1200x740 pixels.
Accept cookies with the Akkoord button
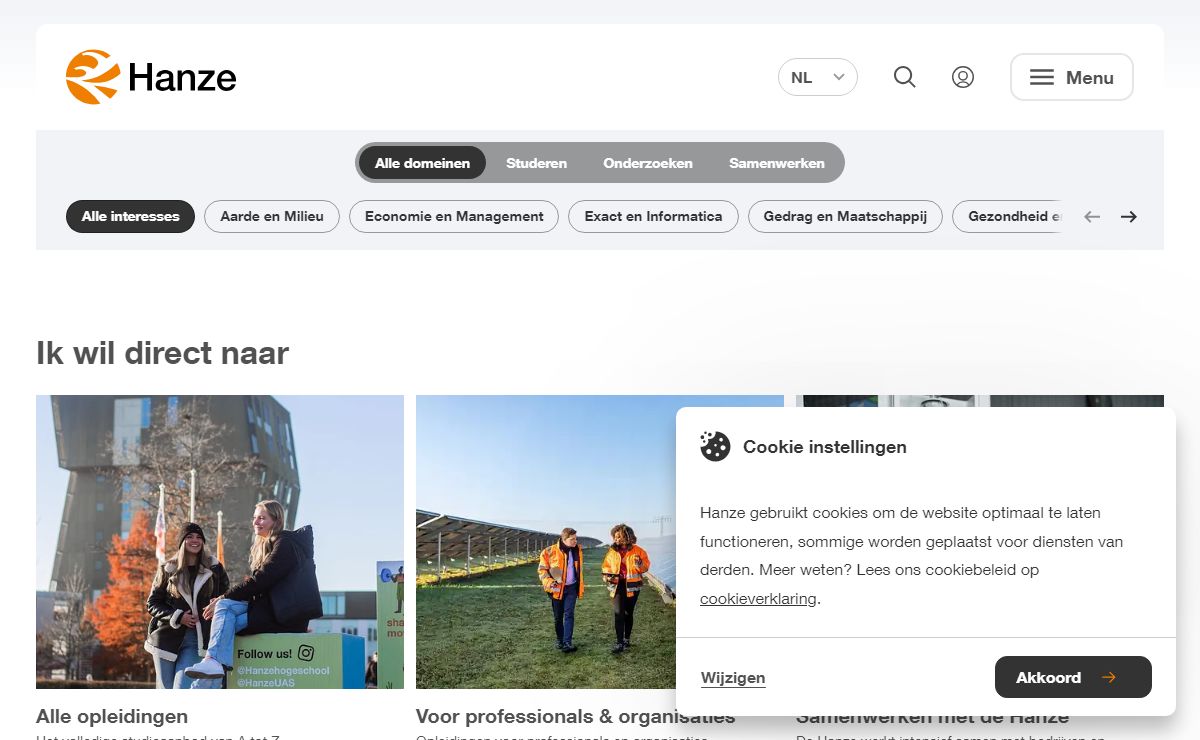pos(1073,677)
